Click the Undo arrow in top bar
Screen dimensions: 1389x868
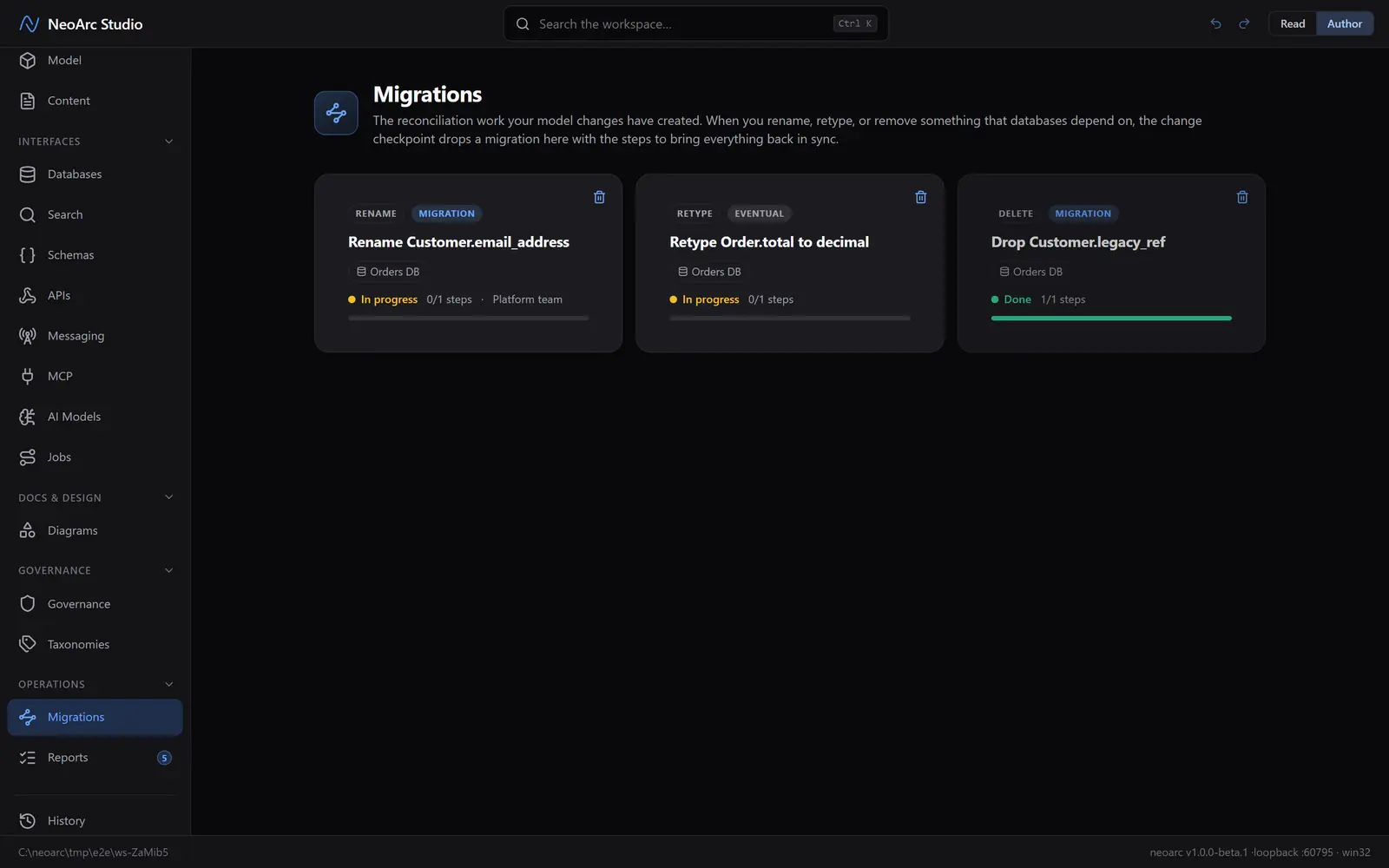1215,23
